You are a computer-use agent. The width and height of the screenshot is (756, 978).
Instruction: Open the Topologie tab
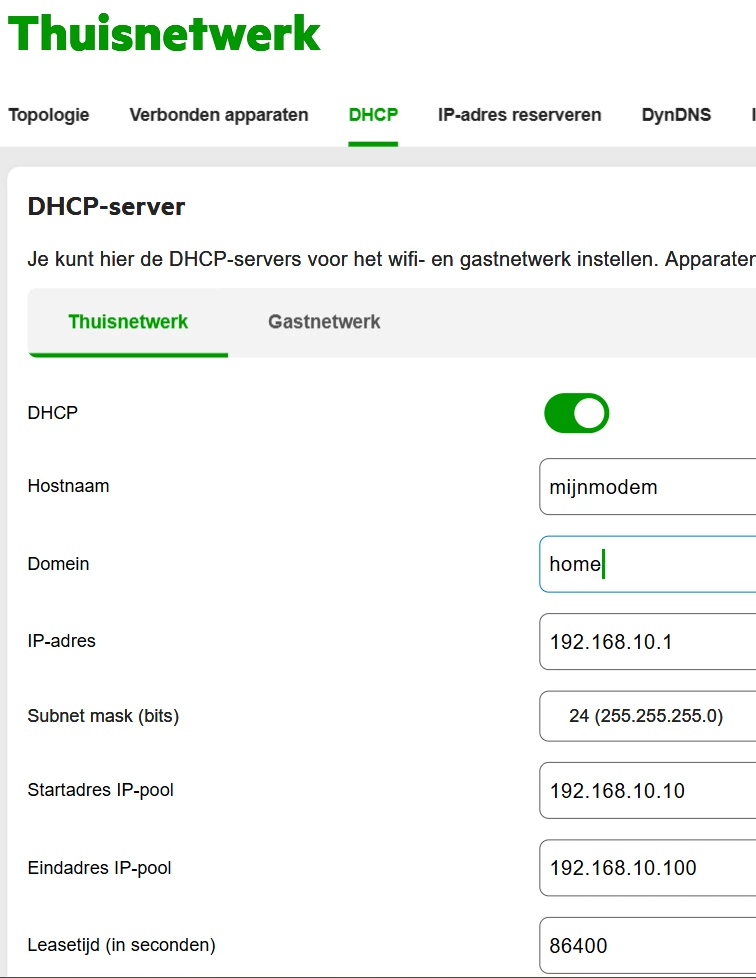pos(49,115)
